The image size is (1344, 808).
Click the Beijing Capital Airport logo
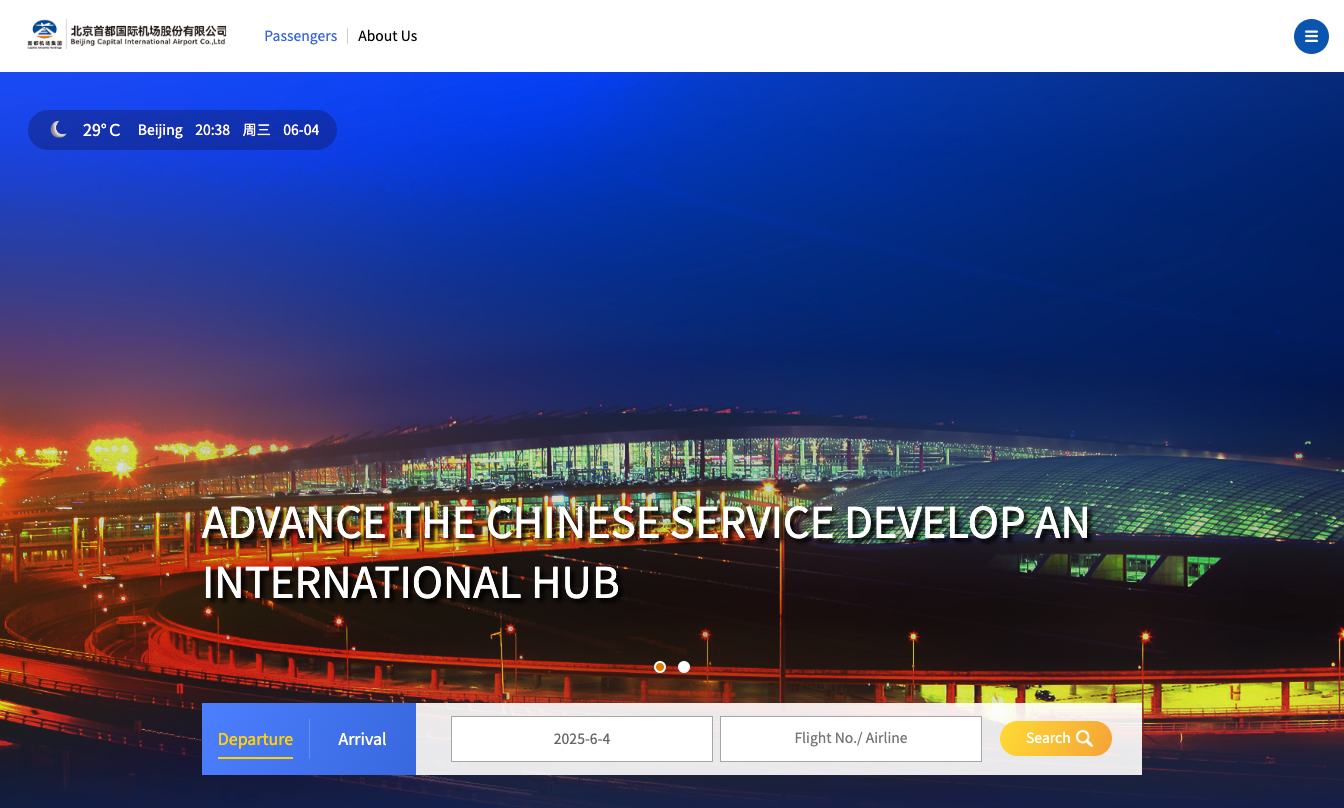45,31
